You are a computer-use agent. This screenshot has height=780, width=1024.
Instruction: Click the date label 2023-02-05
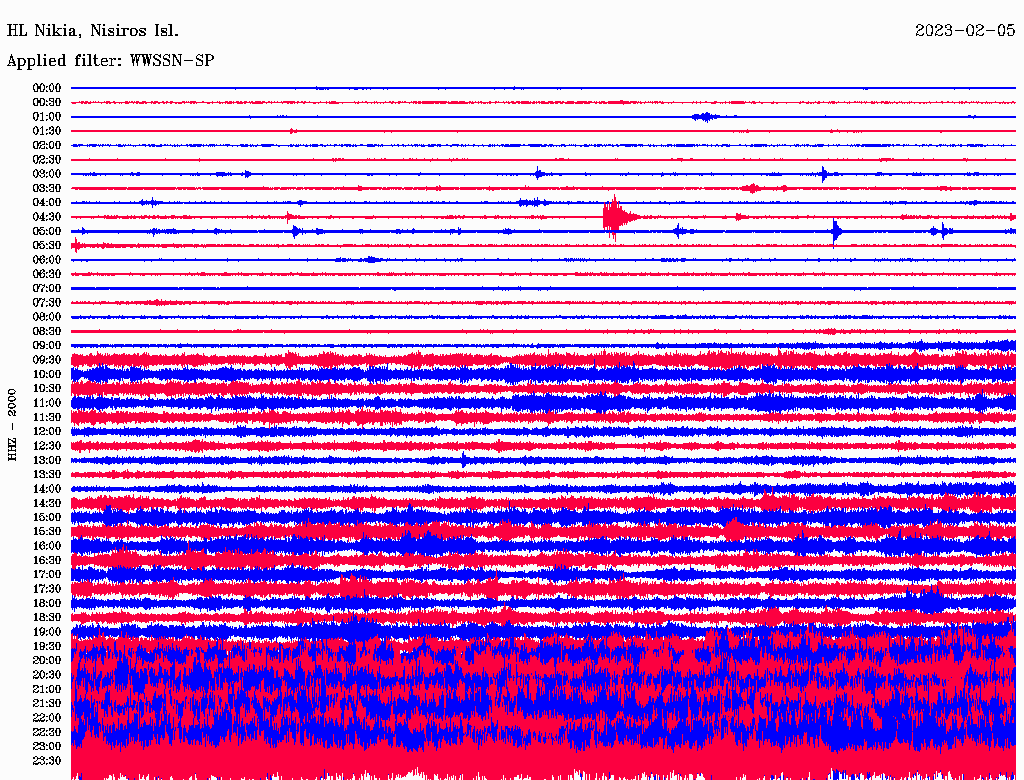pyautogui.click(x=965, y=30)
